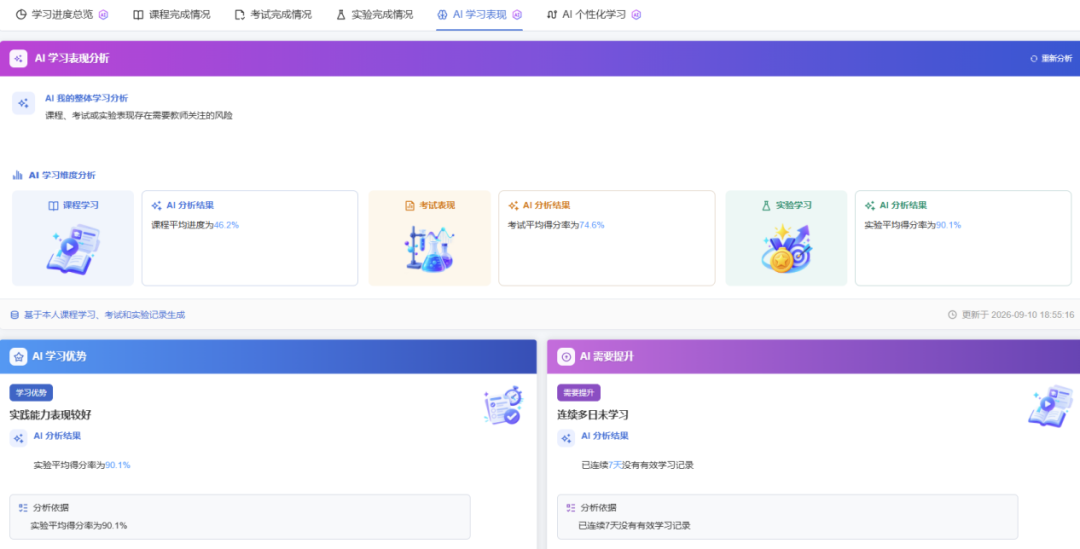
Task: Click the book illustration in the AI 需要提升 panel
Action: [1050, 406]
